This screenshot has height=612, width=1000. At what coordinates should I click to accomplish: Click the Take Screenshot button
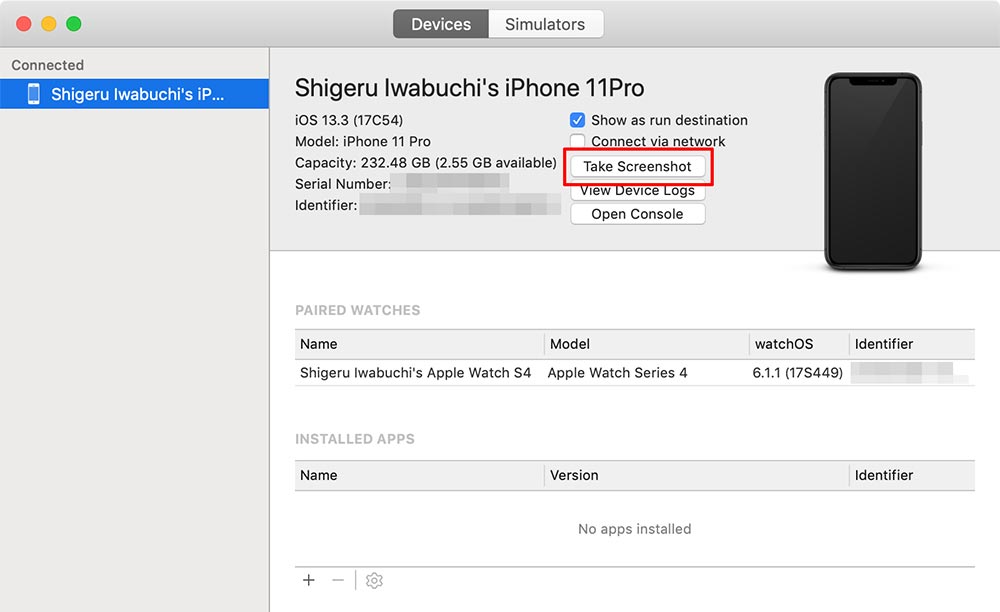point(638,166)
